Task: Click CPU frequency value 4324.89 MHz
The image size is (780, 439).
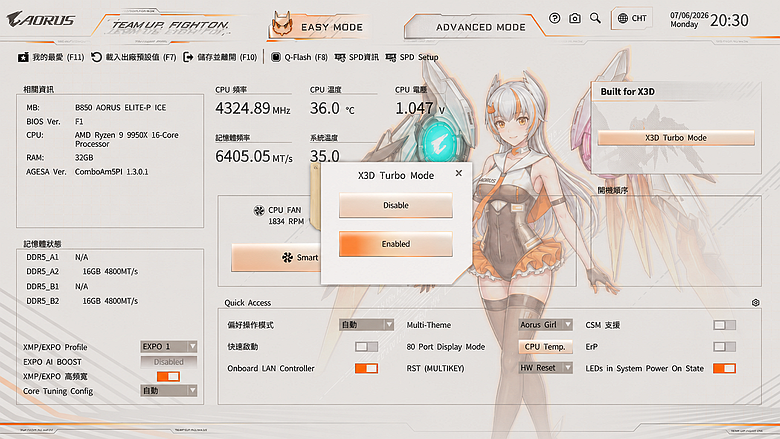Action: (253, 108)
